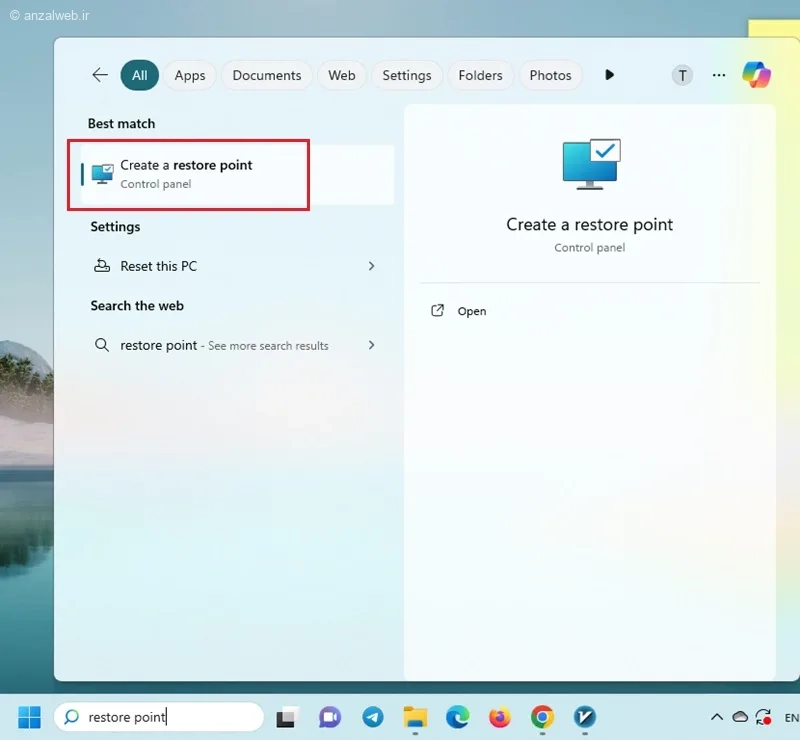800x740 pixels.
Task: Click the taskbar search box with restore point
Action: pos(159,717)
